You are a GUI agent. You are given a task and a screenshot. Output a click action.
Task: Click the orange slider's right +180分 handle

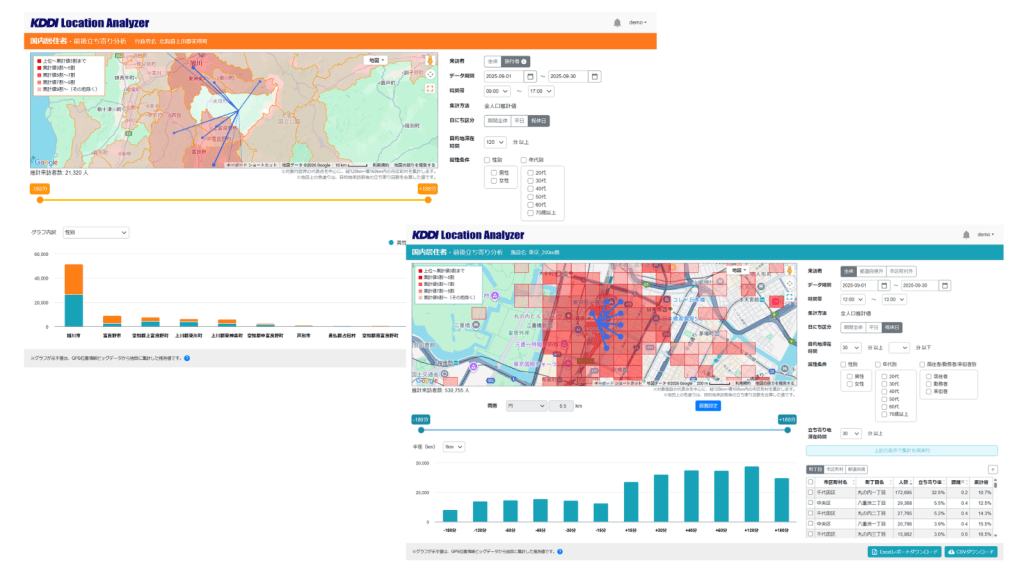tap(428, 200)
